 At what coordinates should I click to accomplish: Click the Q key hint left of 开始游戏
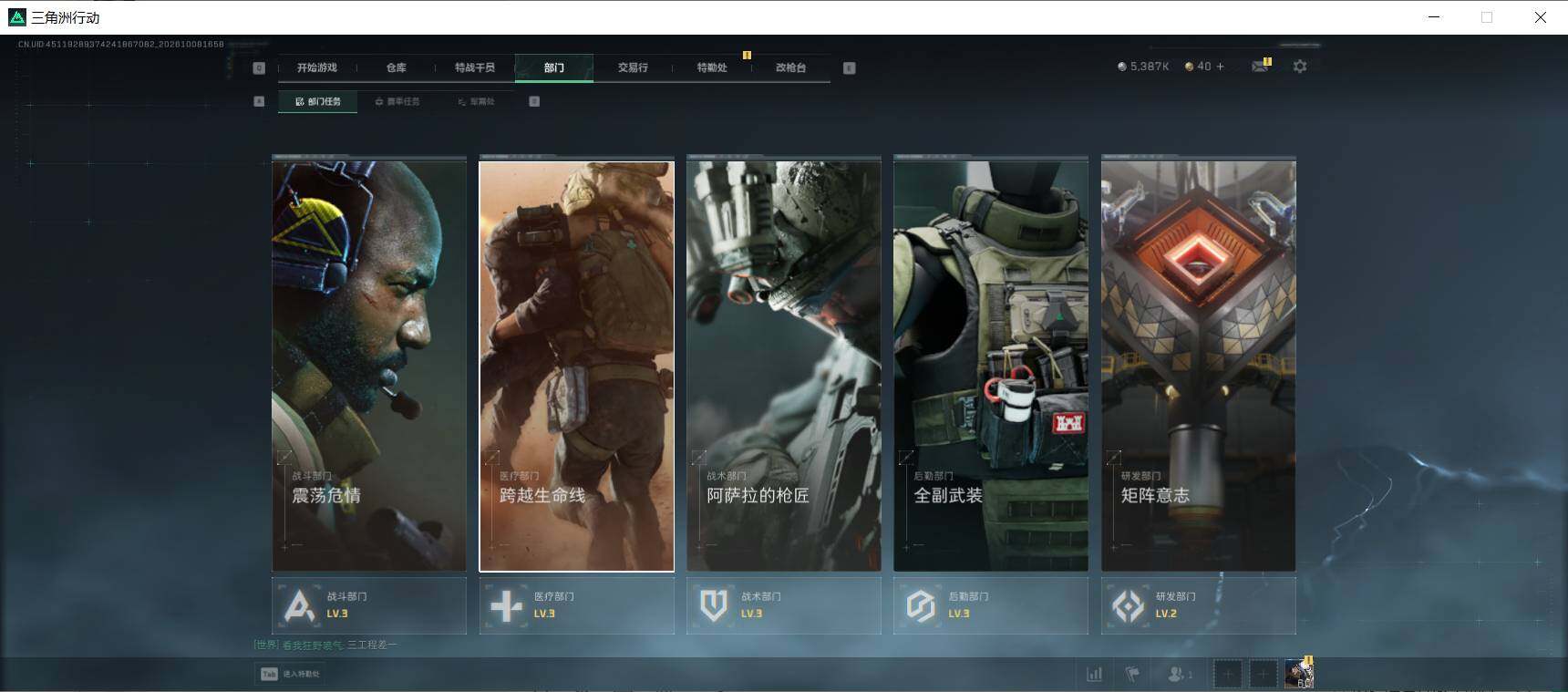click(x=259, y=67)
